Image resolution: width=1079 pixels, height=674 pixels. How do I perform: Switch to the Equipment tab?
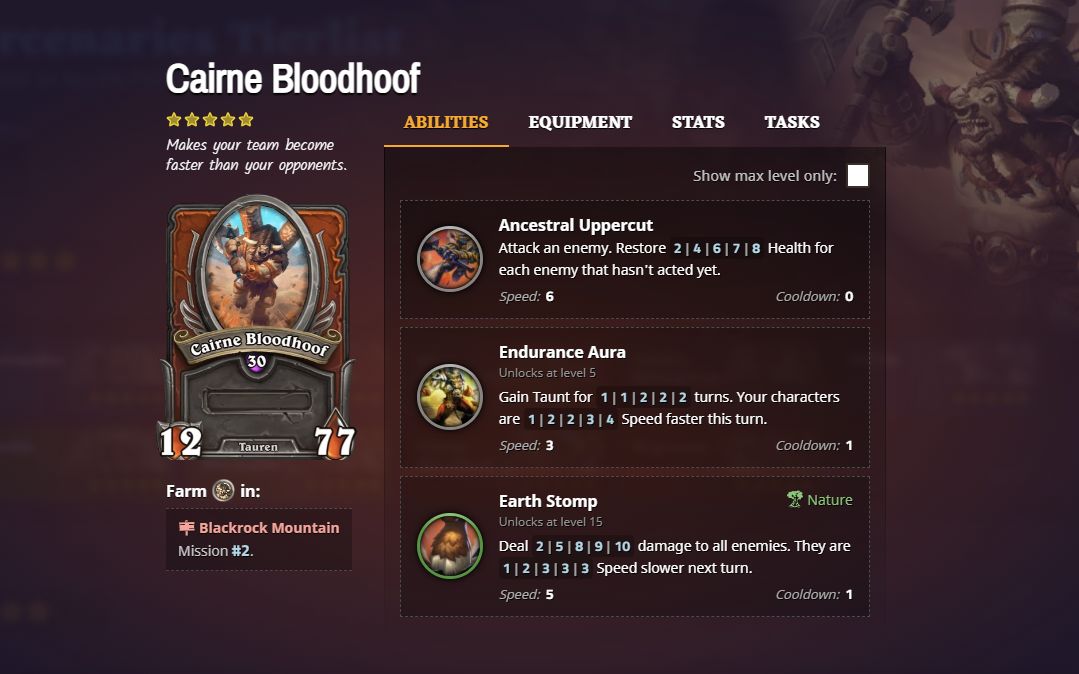580,122
